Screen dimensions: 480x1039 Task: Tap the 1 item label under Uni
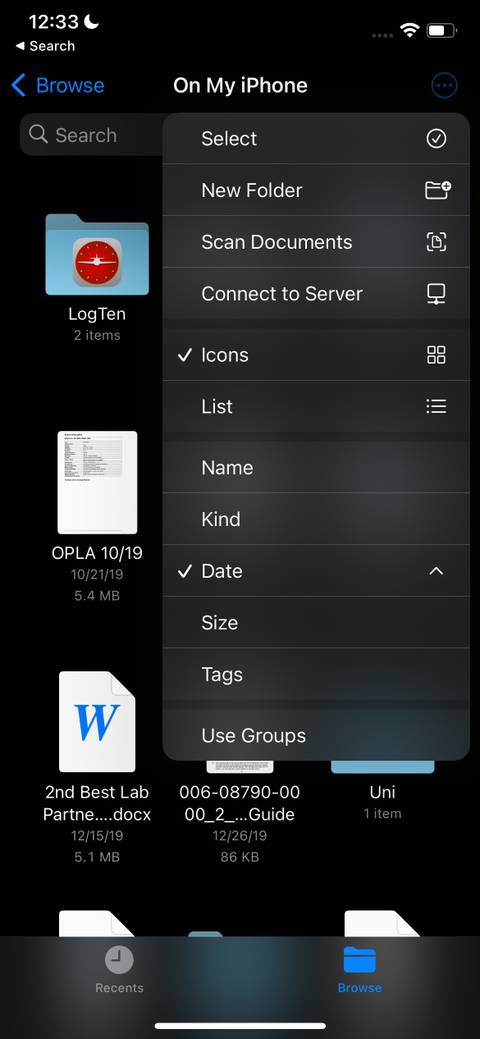pyautogui.click(x=383, y=814)
